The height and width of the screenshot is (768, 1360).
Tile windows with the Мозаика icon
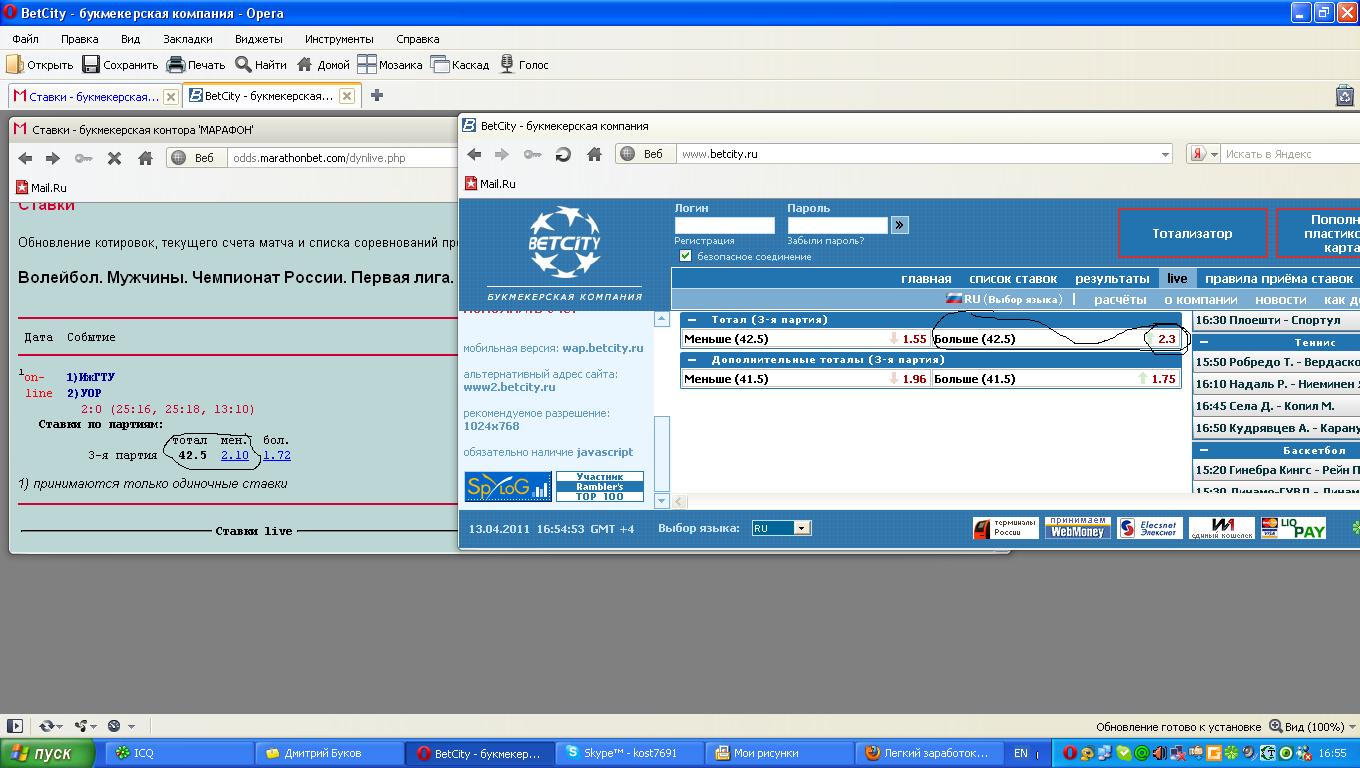click(x=367, y=65)
